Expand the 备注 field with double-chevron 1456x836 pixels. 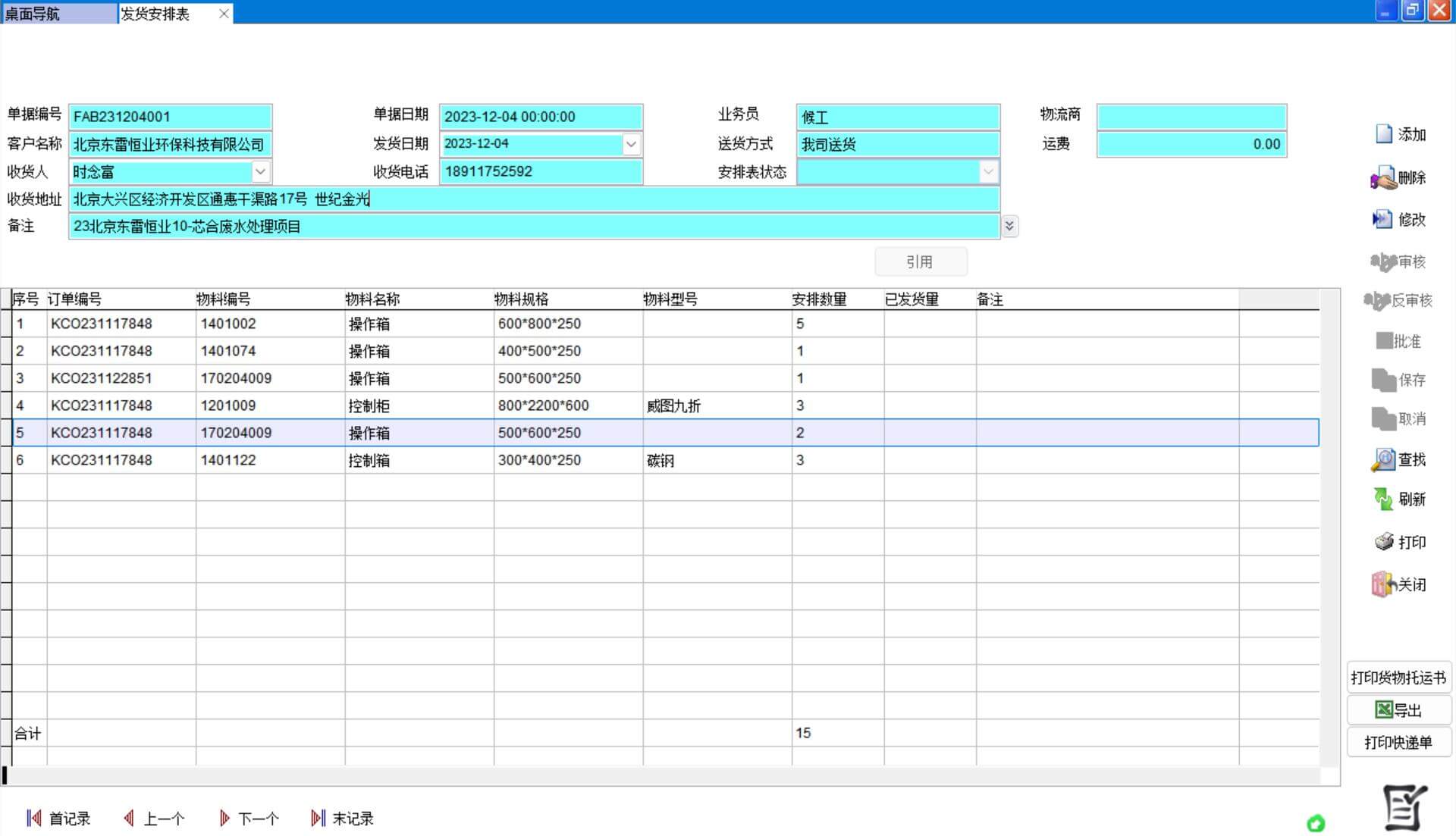(x=1009, y=226)
